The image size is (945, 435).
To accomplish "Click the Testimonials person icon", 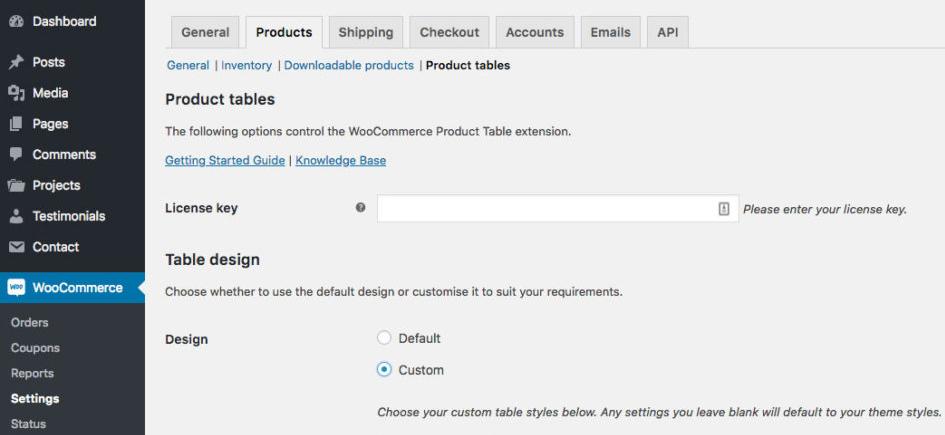I will tap(16, 216).
